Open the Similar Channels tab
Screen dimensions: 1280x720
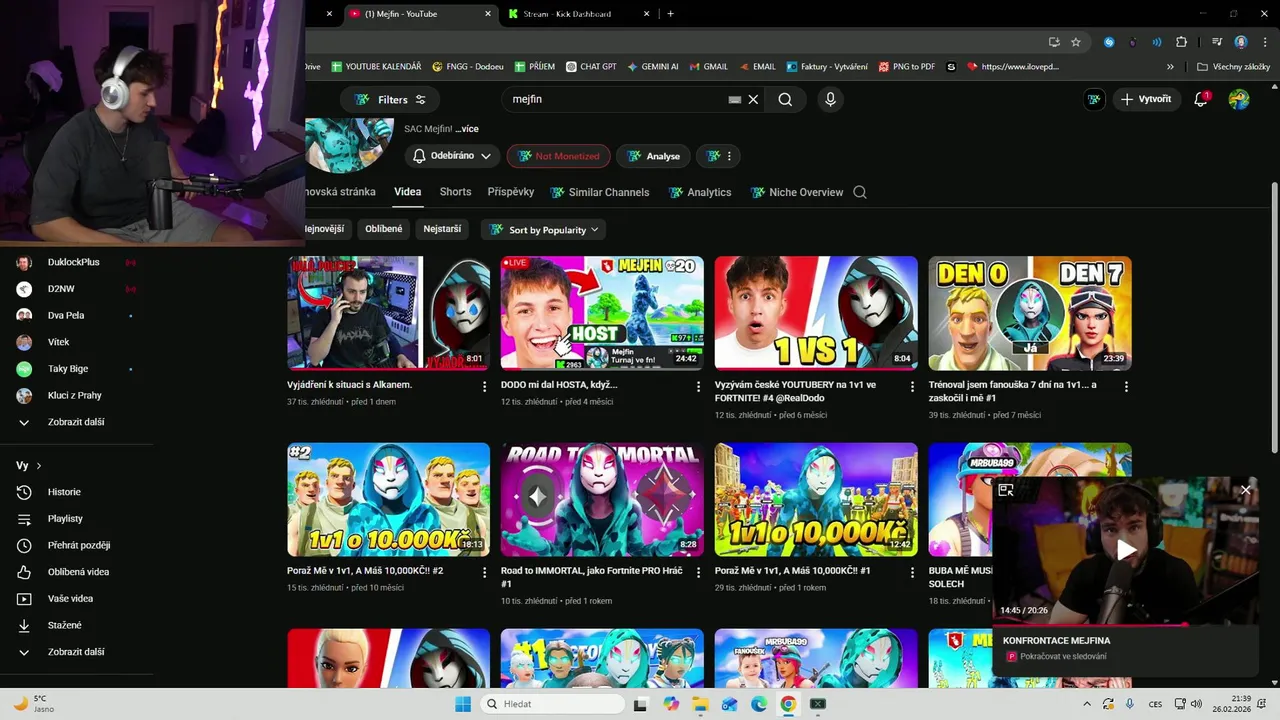599,192
